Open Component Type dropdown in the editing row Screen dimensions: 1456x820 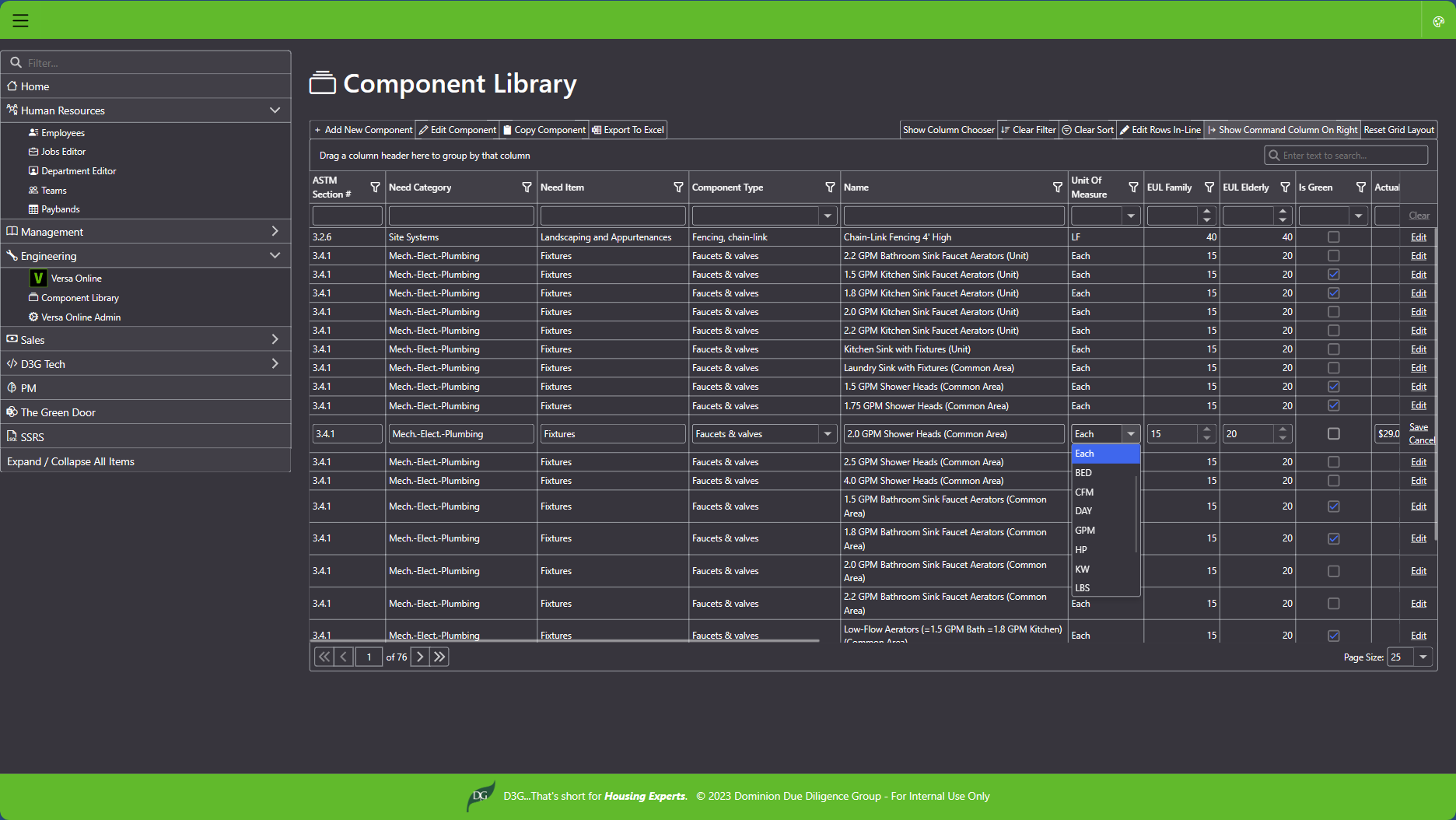point(828,434)
